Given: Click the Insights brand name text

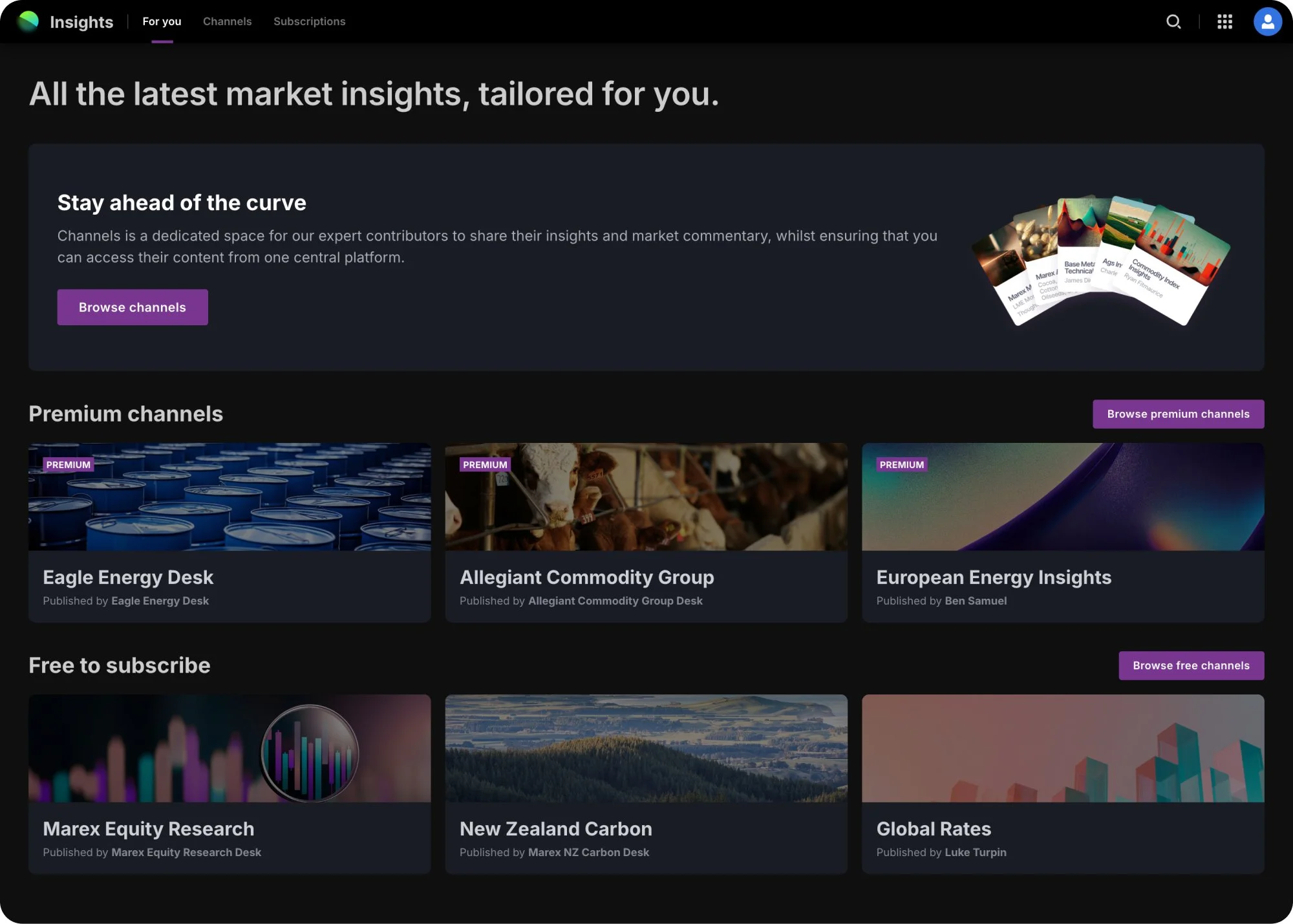Looking at the screenshot, I should (x=81, y=22).
